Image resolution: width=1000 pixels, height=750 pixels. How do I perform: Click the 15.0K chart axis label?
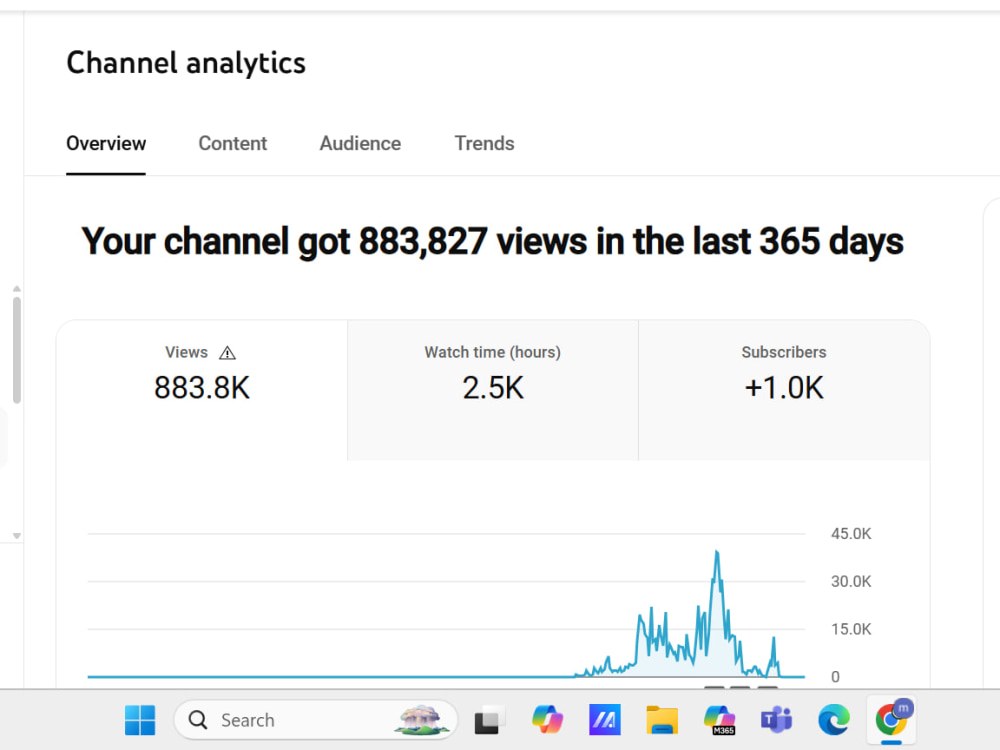(x=851, y=629)
